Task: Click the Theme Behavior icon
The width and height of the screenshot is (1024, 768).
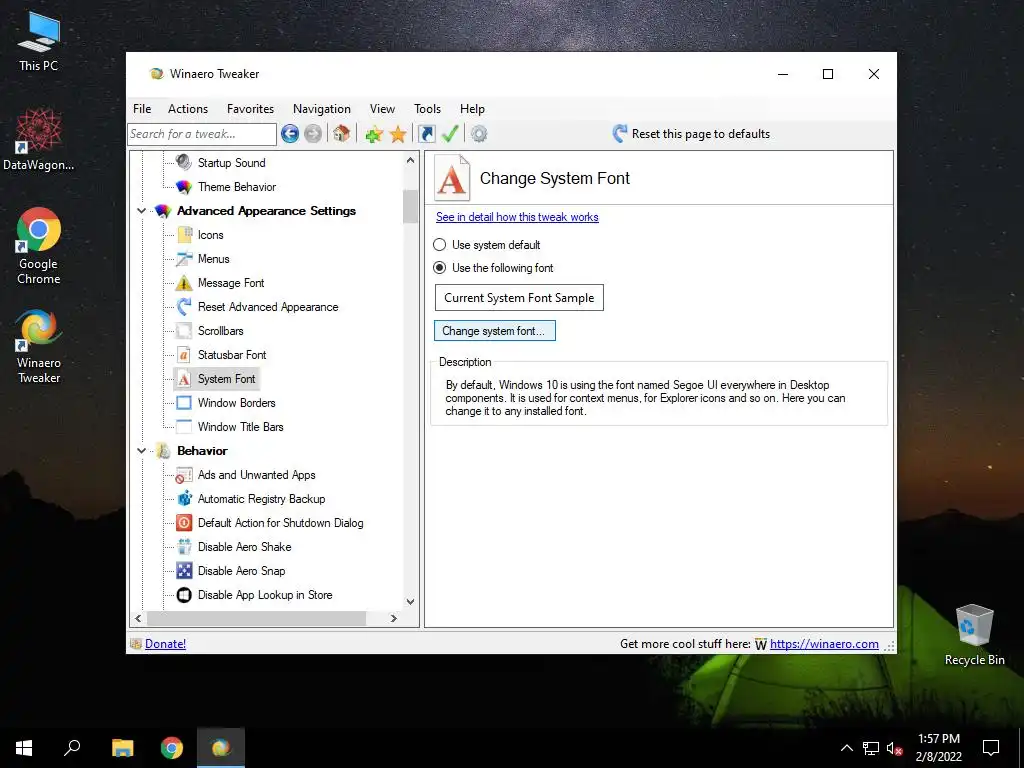Action: click(x=184, y=187)
